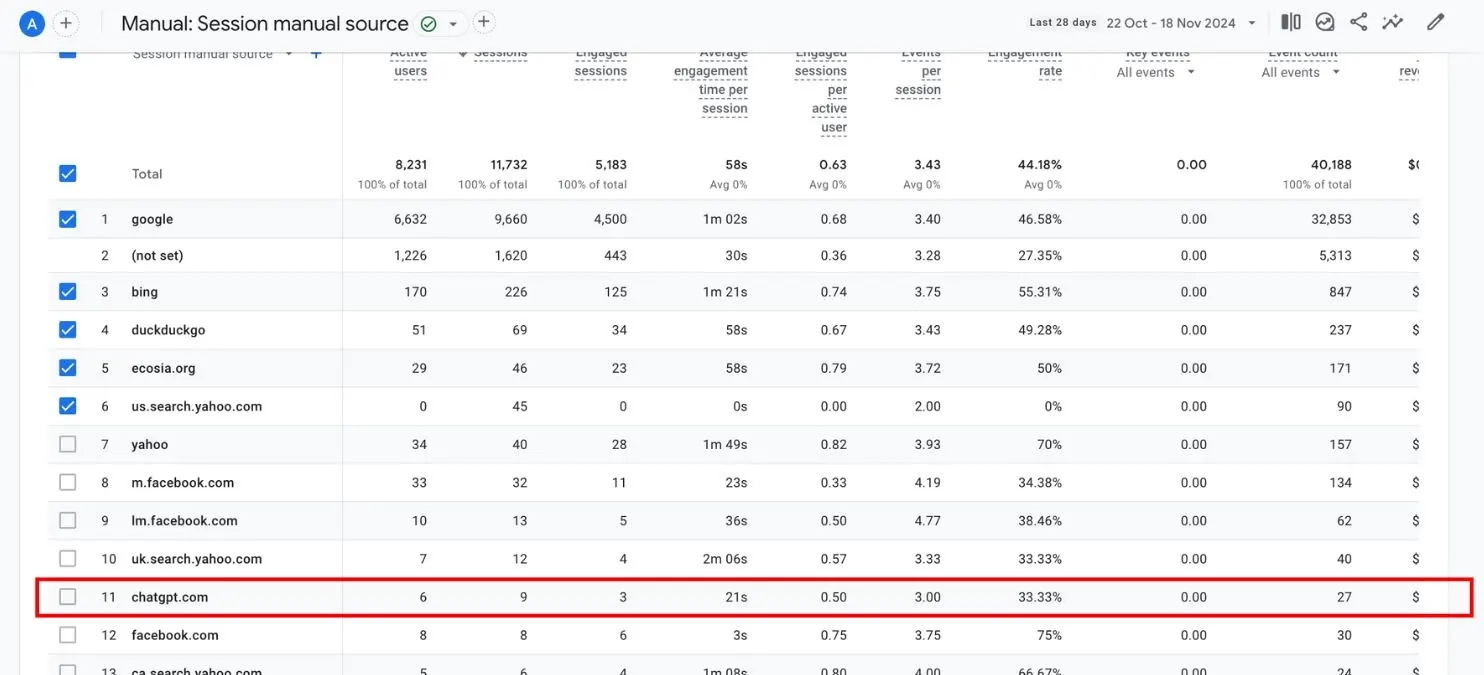Click the Total active users value 8,231
Image resolution: width=1484 pixels, height=675 pixels.
410,164
